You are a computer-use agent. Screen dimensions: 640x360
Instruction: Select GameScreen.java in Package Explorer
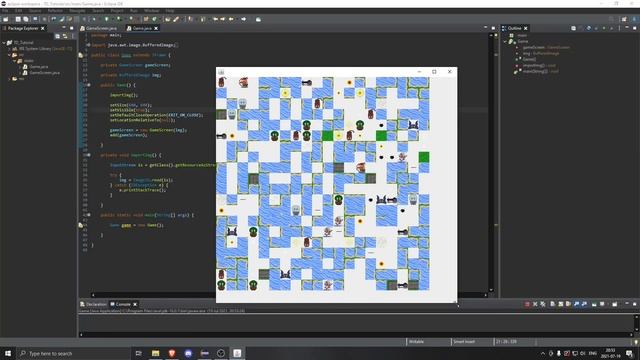tap(44, 73)
